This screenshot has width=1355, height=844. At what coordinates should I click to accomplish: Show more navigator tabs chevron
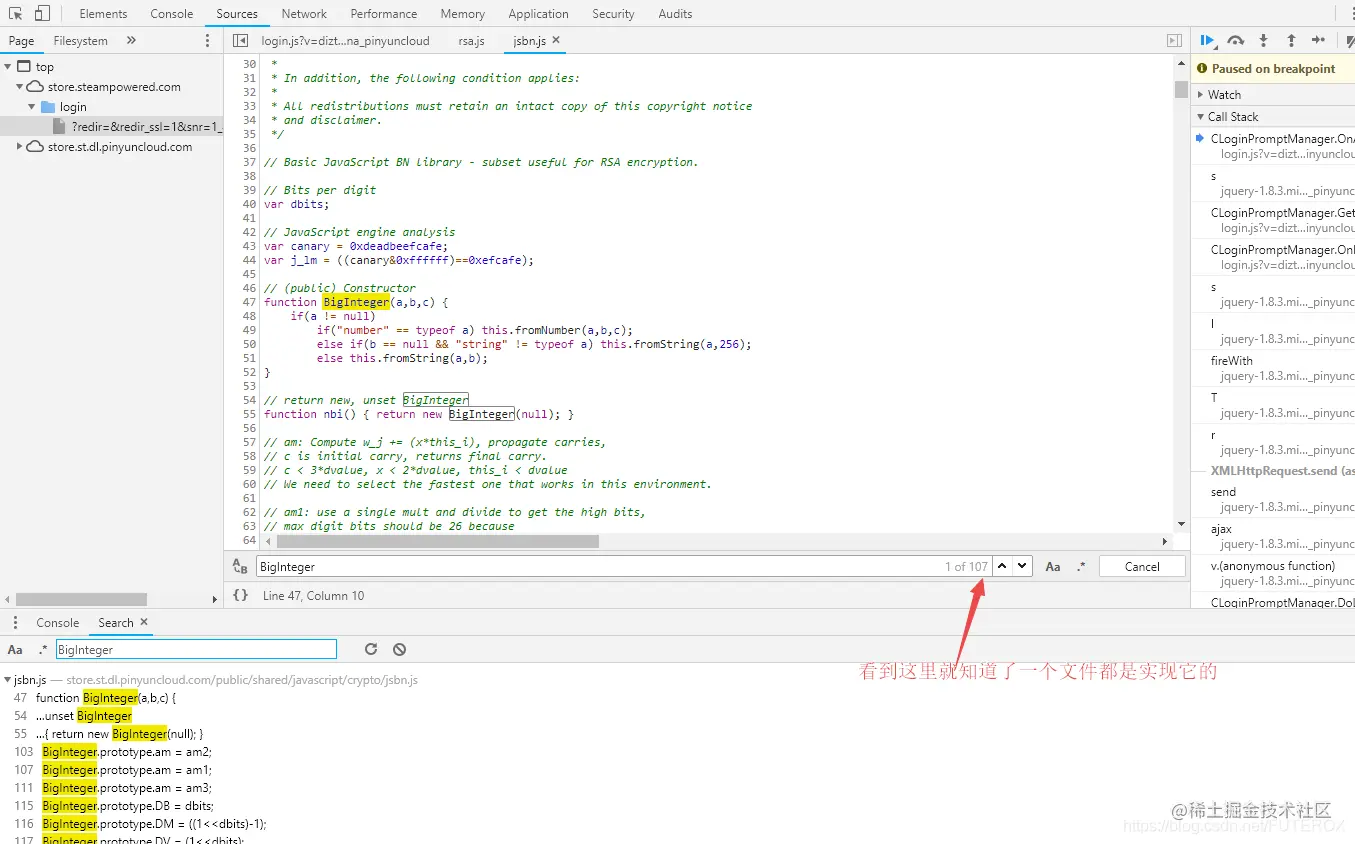pyautogui.click(x=131, y=41)
